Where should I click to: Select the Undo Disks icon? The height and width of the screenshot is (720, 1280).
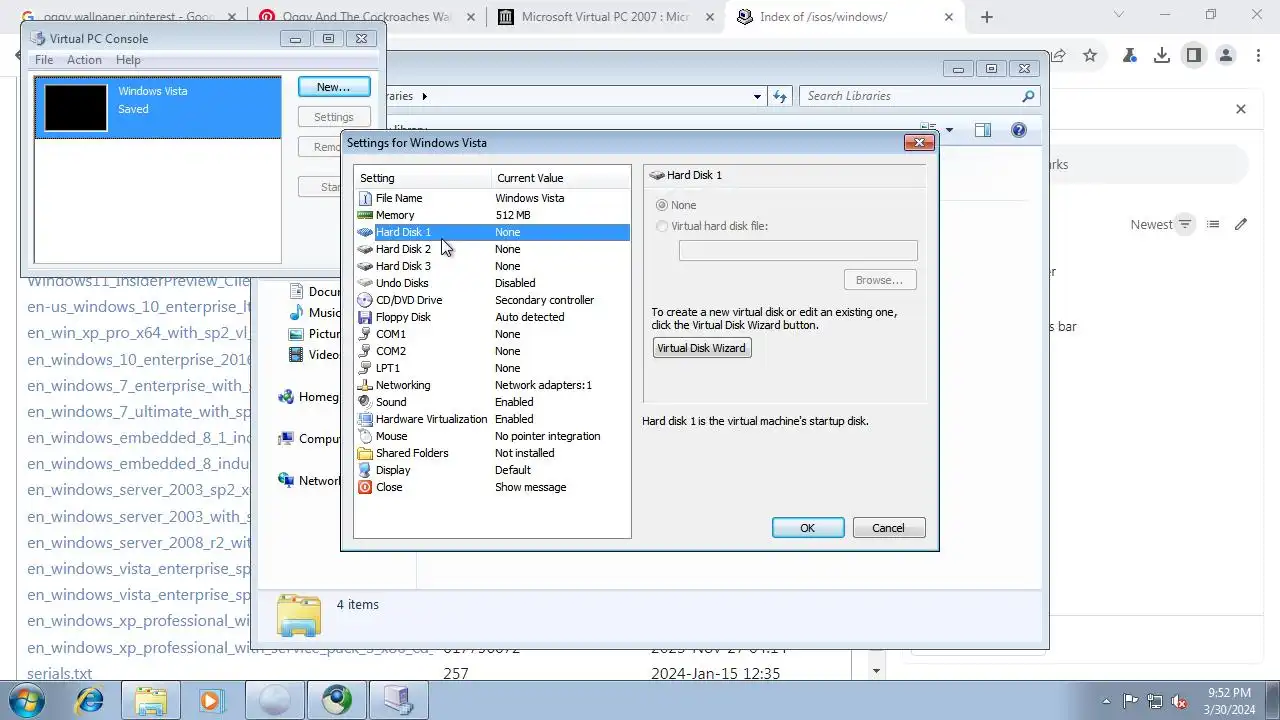[365, 283]
